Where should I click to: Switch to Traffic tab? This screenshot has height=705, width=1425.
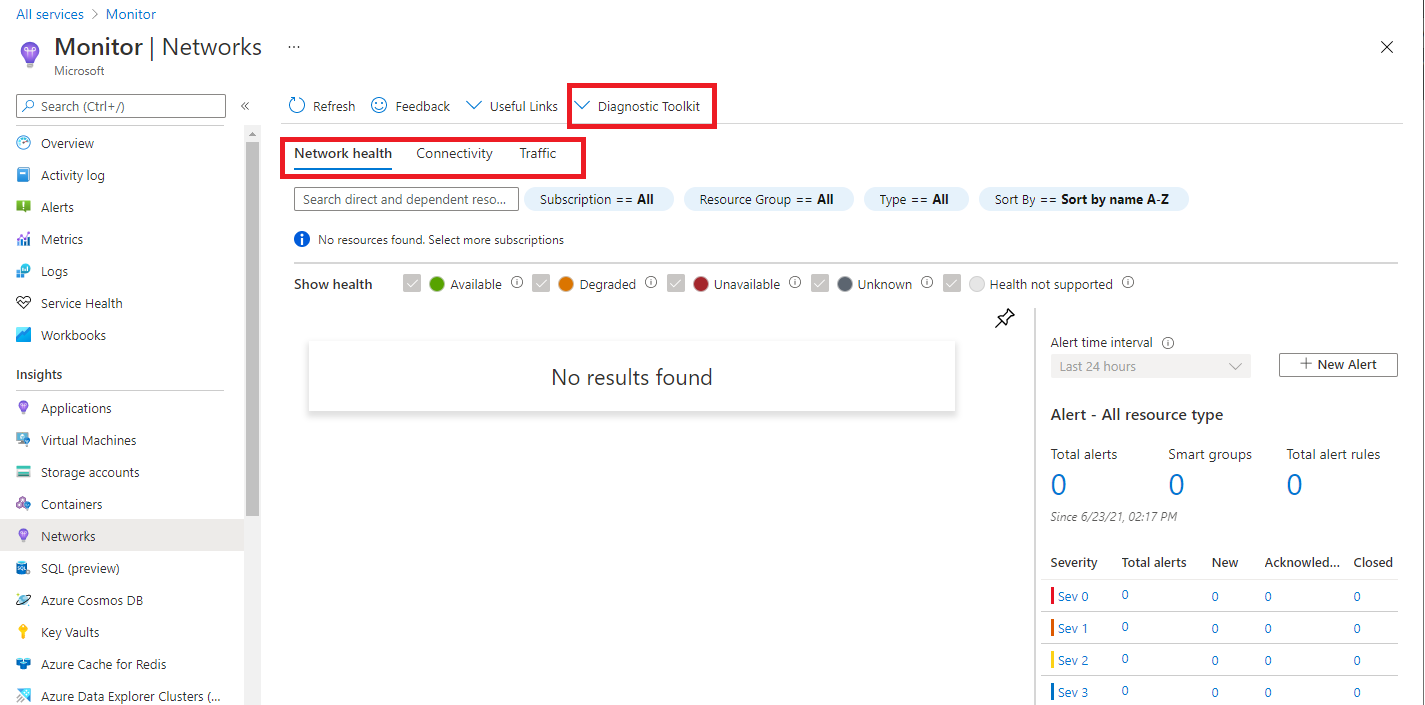[x=538, y=154]
